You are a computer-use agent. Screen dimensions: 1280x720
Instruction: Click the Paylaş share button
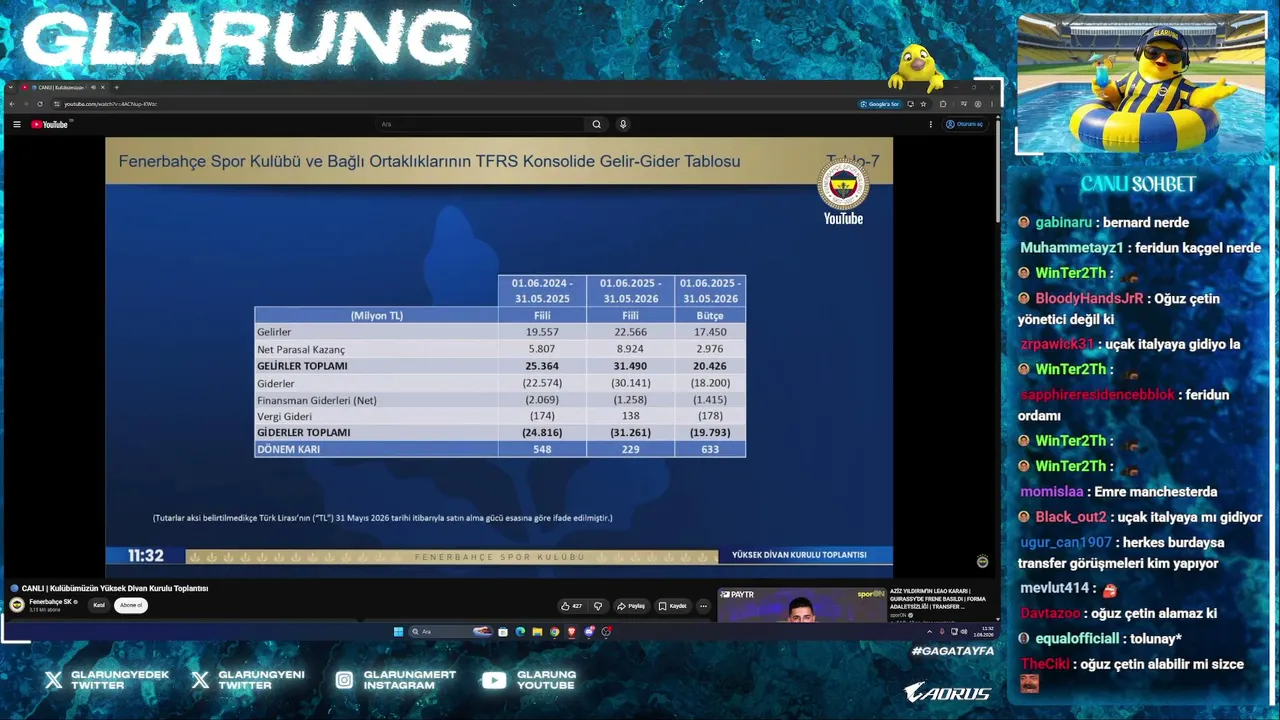click(631, 606)
